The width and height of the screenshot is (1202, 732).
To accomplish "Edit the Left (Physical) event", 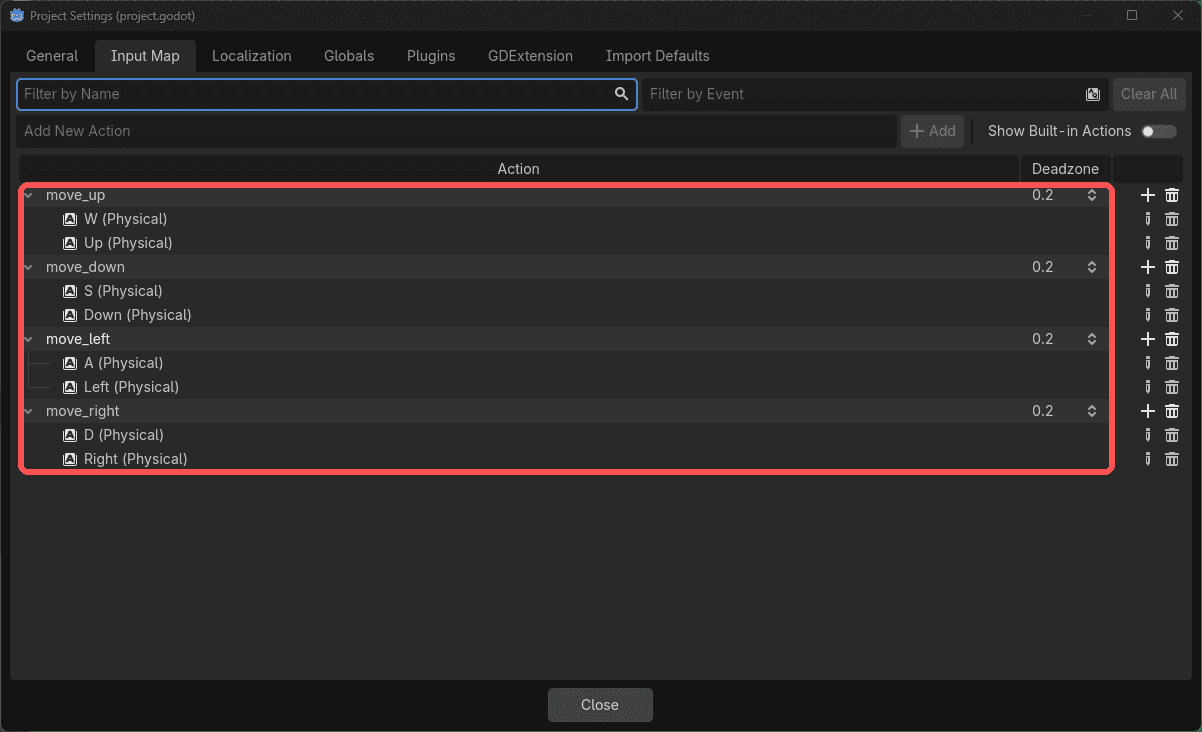I will pos(1147,387).
